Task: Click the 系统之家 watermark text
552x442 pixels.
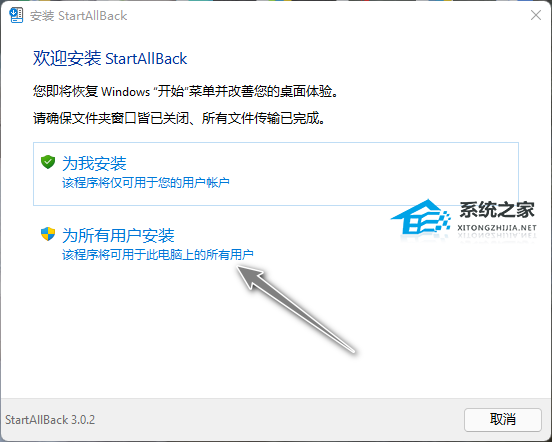Action: [497, 210]
